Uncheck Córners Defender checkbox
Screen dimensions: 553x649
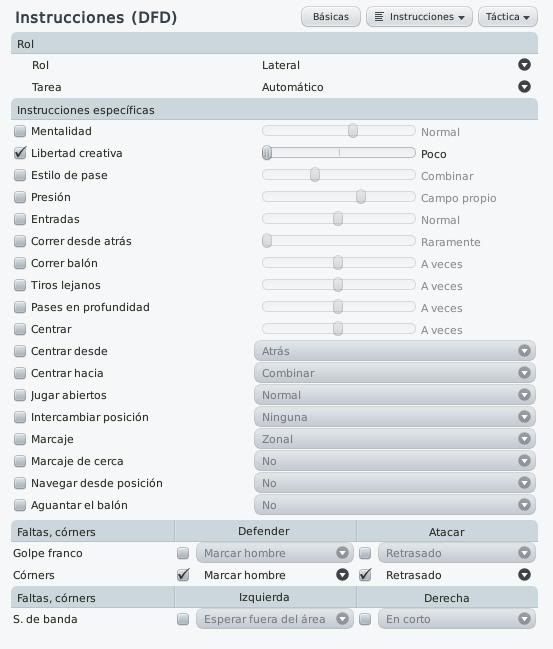coord(183,574)
